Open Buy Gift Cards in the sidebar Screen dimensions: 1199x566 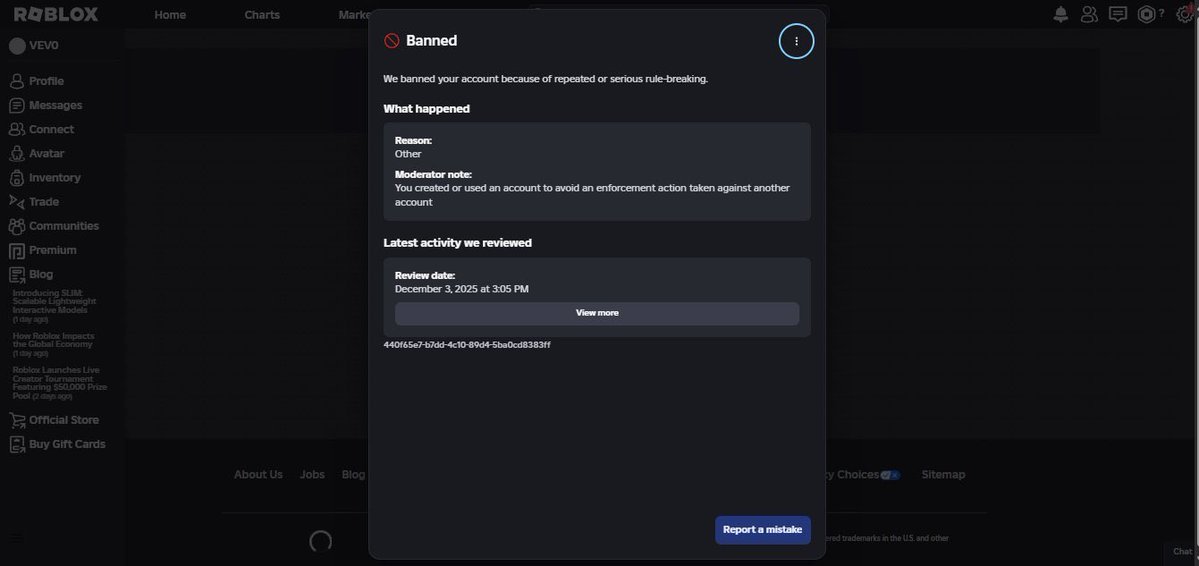(57, 444)
